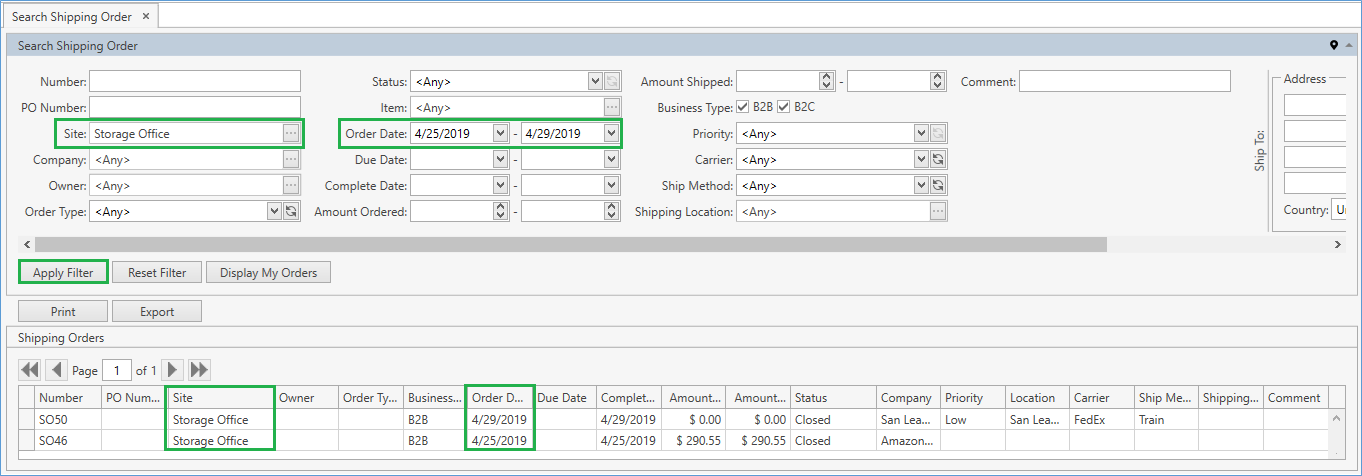This screenshot has height=476, width=1362.
Task: Jump to the last results page
Action: (199, 370)
